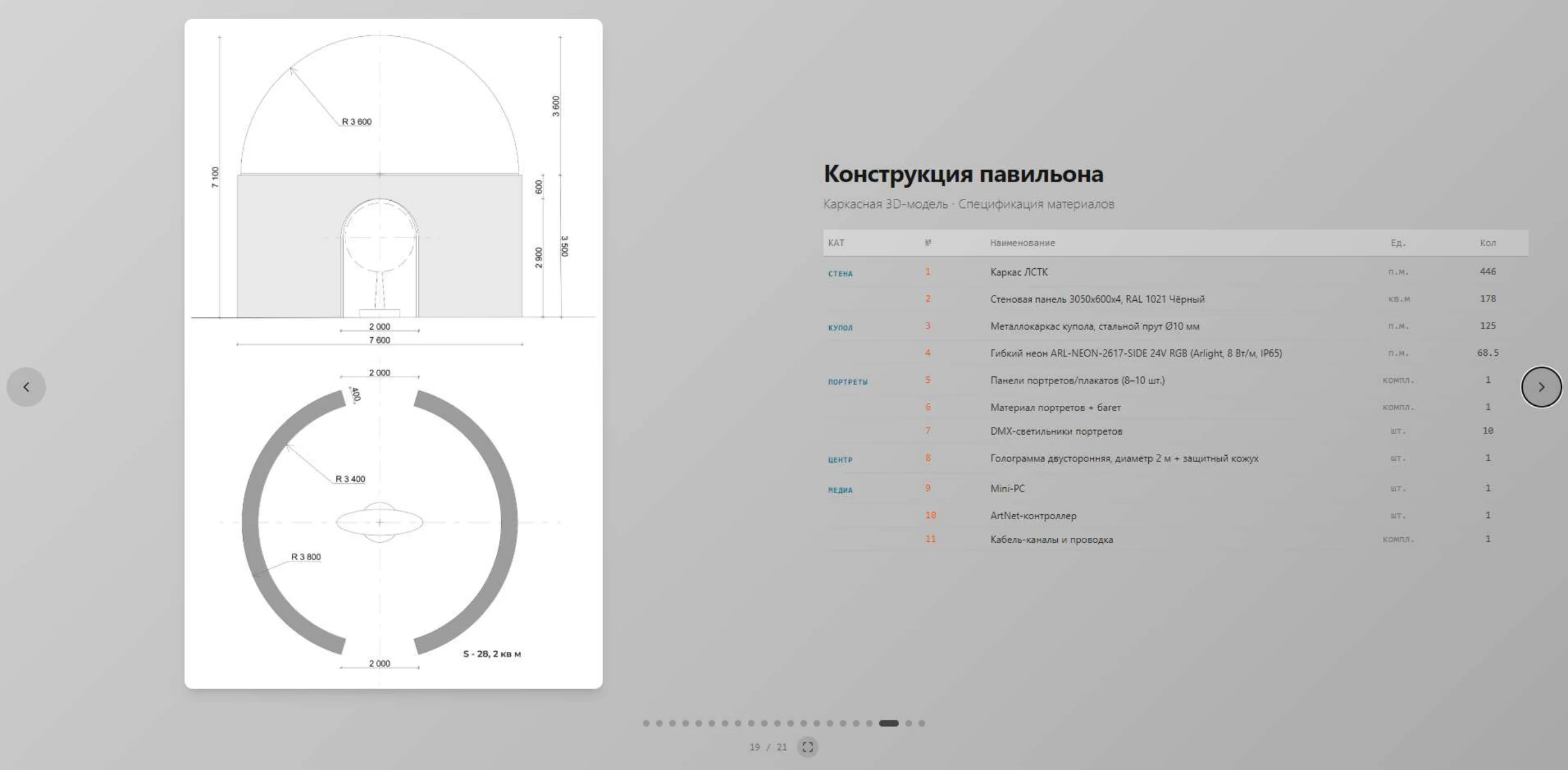
Task: Enter fullscreen mode via the expand icon
Action: point(807,747)
